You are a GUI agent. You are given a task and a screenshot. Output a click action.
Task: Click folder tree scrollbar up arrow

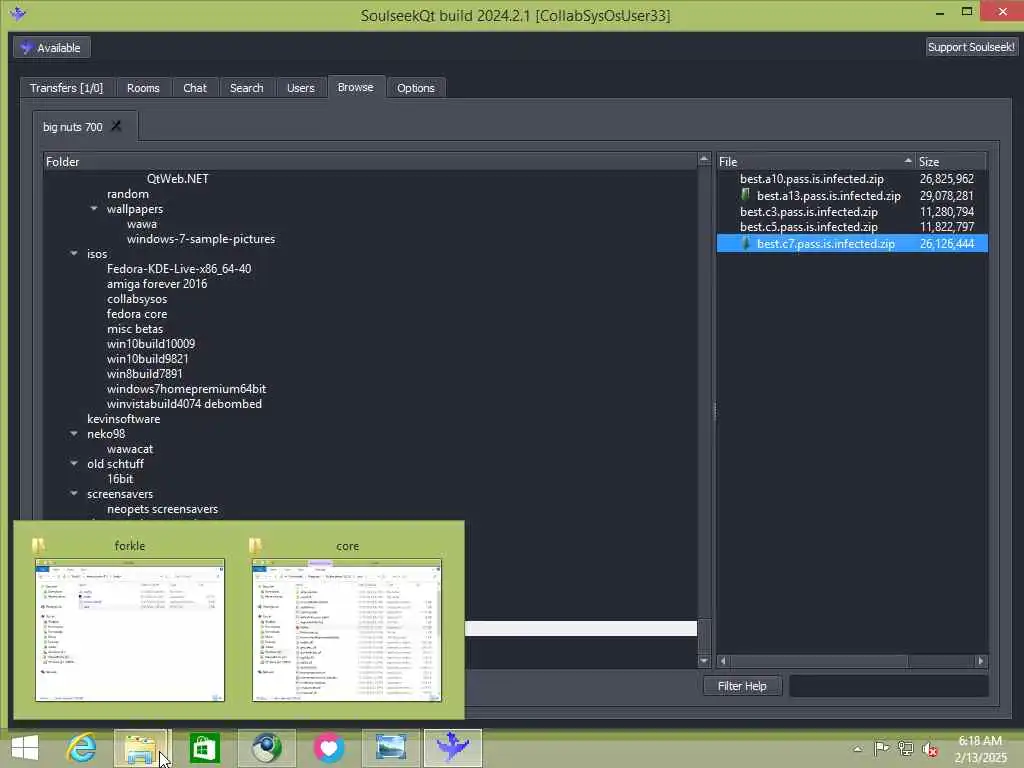704,159
